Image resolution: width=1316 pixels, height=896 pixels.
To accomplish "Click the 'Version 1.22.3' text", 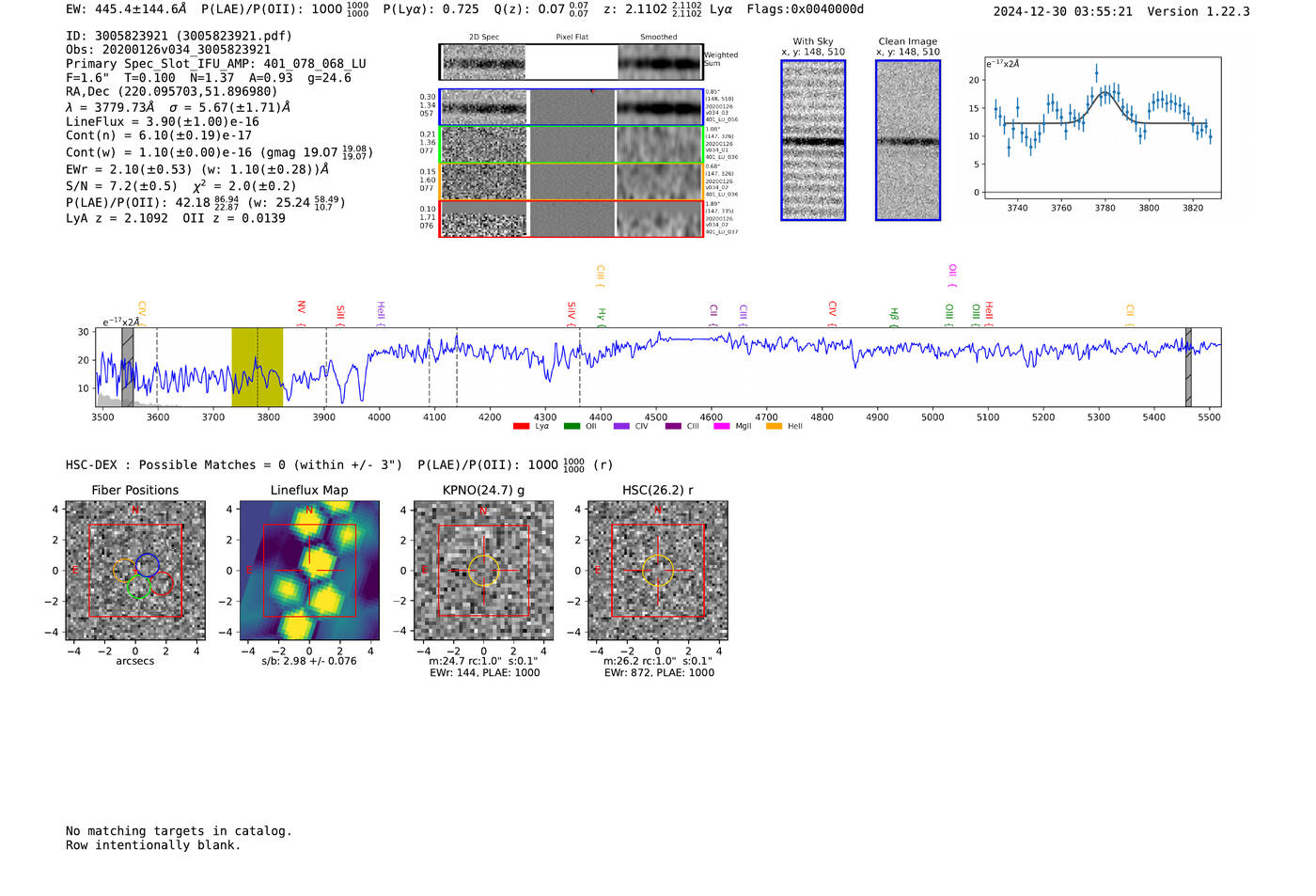I will (1198, 11).
